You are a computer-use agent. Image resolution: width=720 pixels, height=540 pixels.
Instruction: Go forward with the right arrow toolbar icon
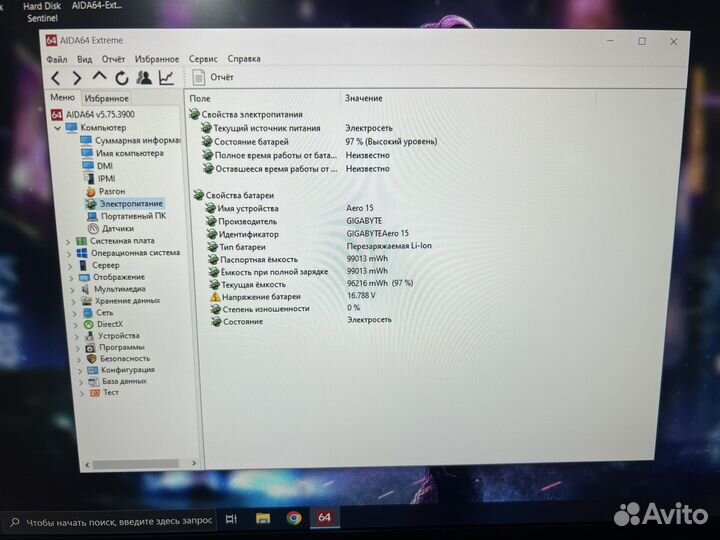[77, 78]
